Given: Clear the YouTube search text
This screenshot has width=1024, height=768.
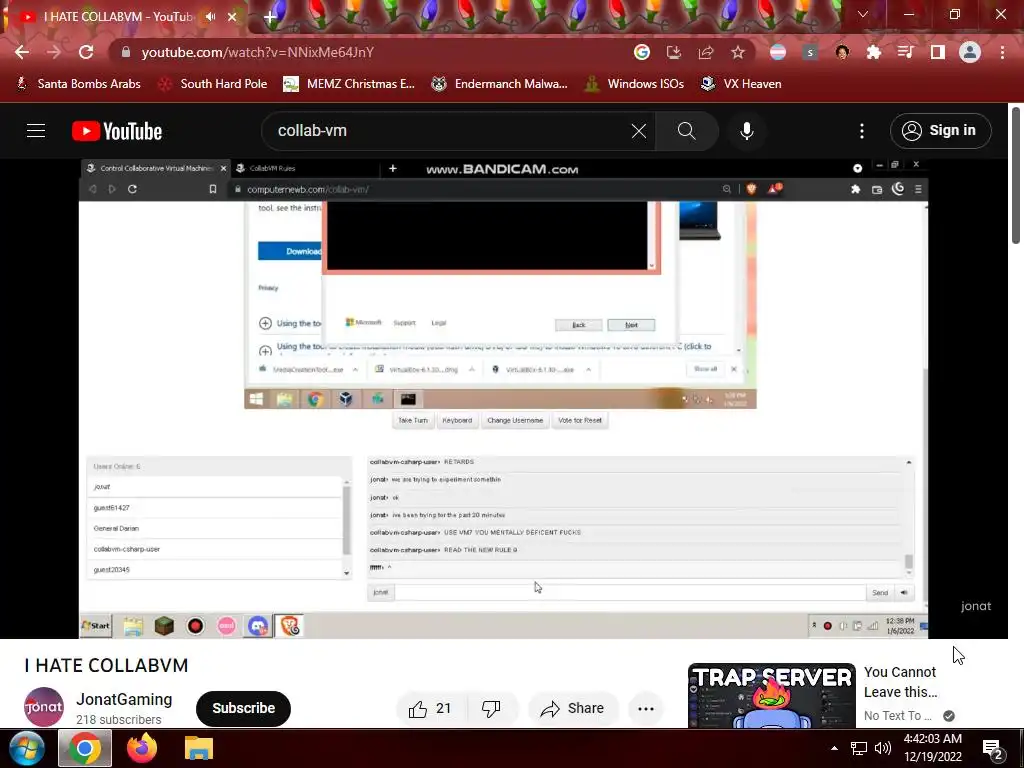Looking at the screenshot, I should pos(639,131).
